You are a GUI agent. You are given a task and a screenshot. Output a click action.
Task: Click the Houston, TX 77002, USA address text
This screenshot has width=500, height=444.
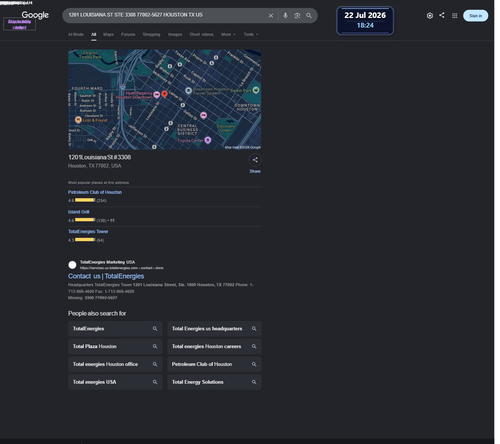(95, 166)
